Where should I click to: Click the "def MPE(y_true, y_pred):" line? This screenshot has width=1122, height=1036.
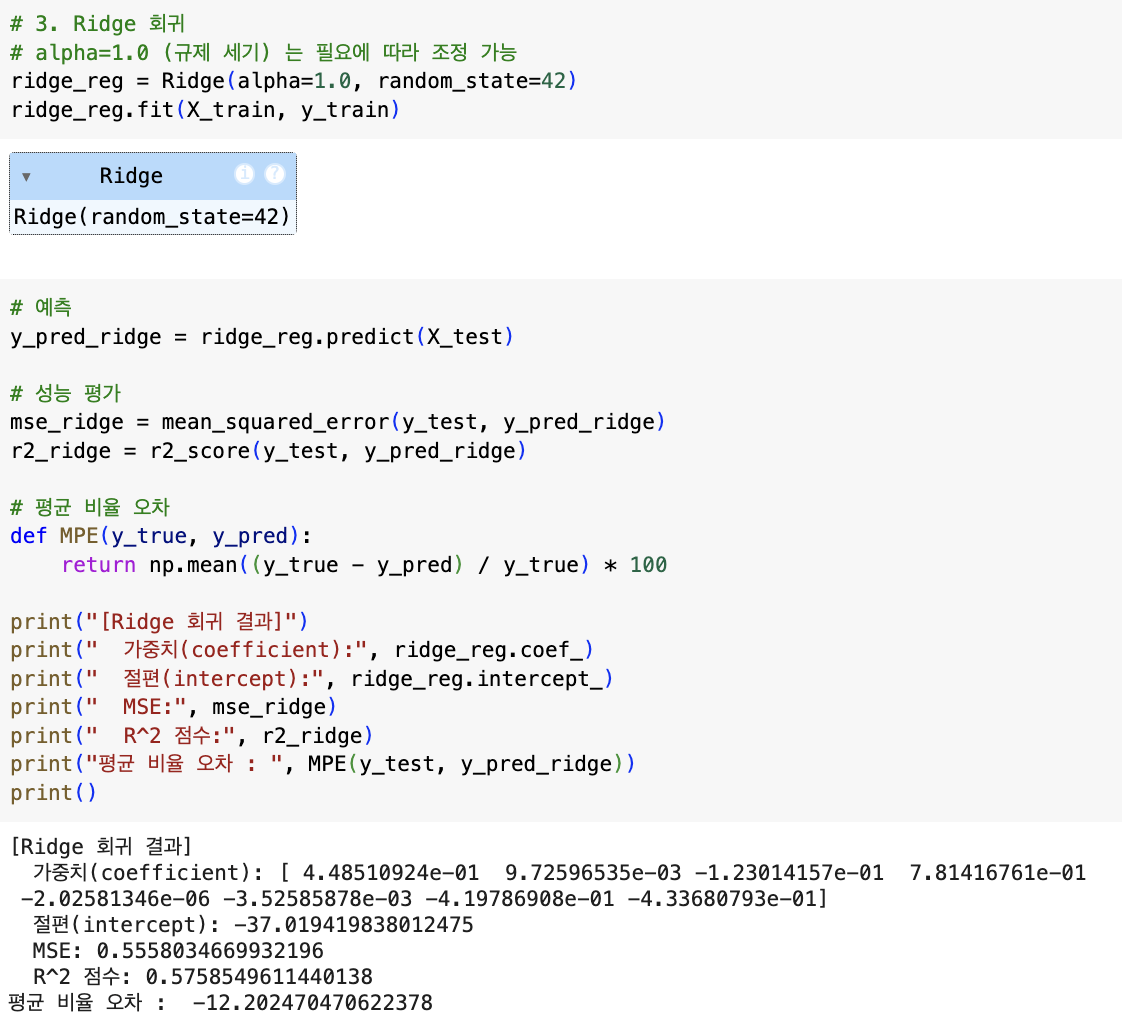coord(161,536)
